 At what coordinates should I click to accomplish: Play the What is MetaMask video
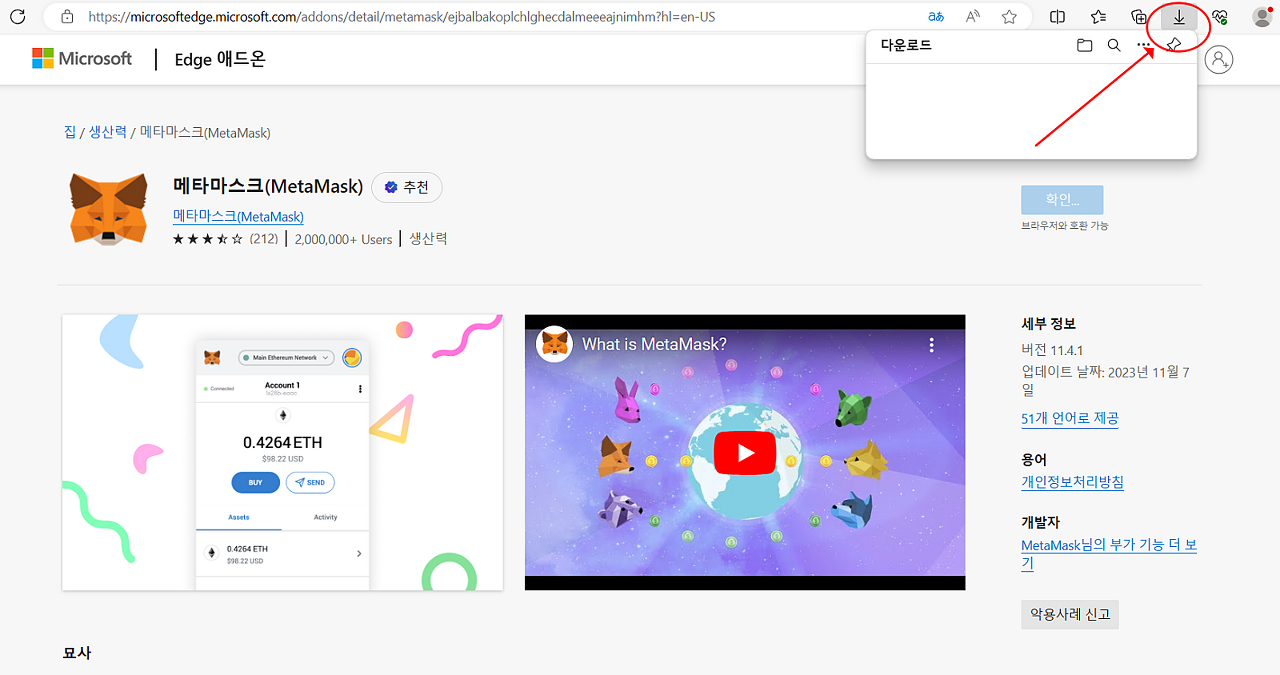coord(745,453)
